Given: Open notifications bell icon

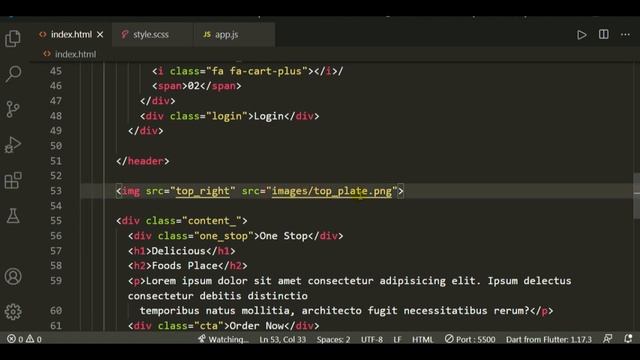Looking at the screenshot, I should (x=628, y=338).
